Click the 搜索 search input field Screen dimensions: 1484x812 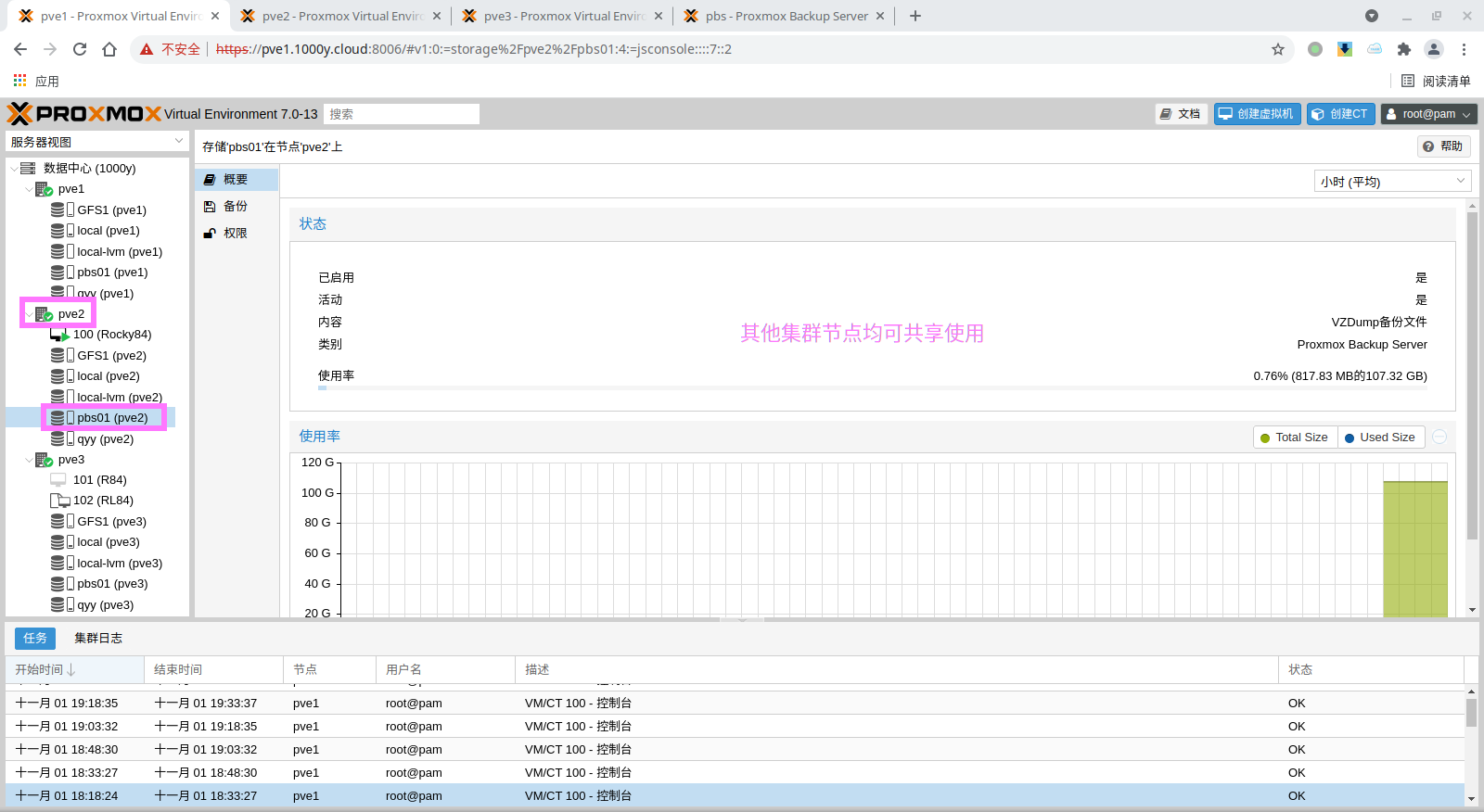(402, 114)
